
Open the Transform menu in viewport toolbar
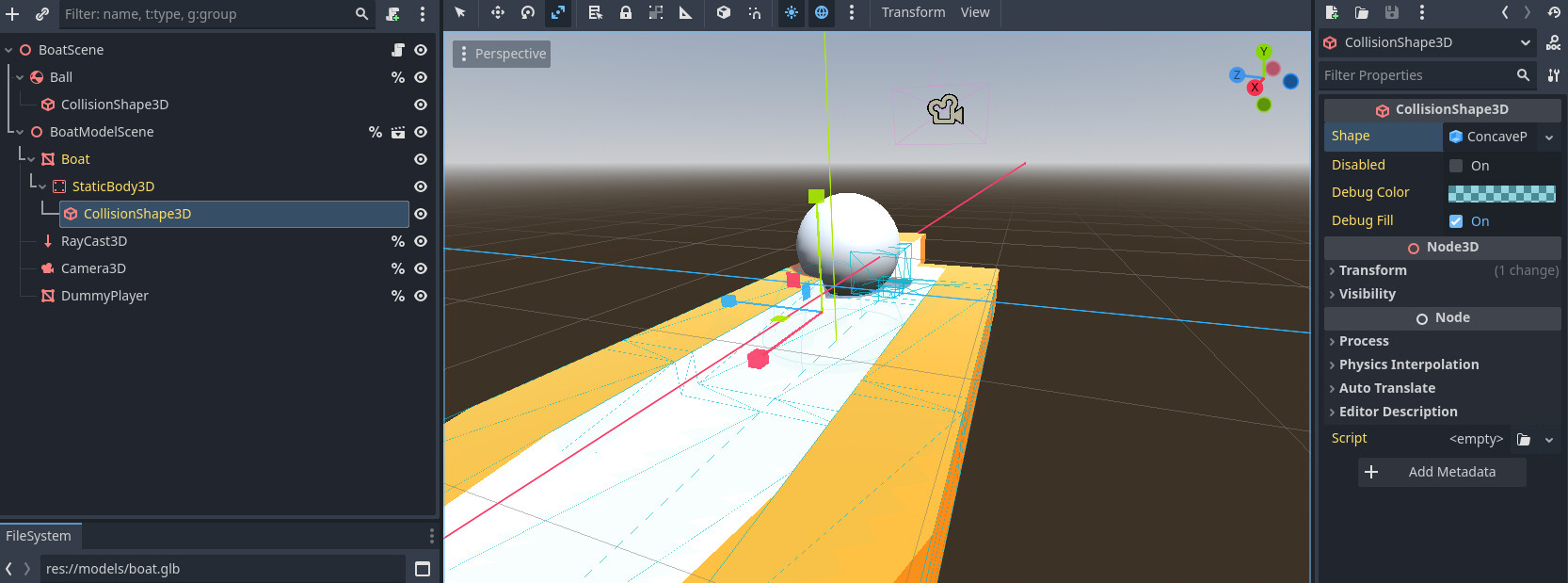[913, 12]
